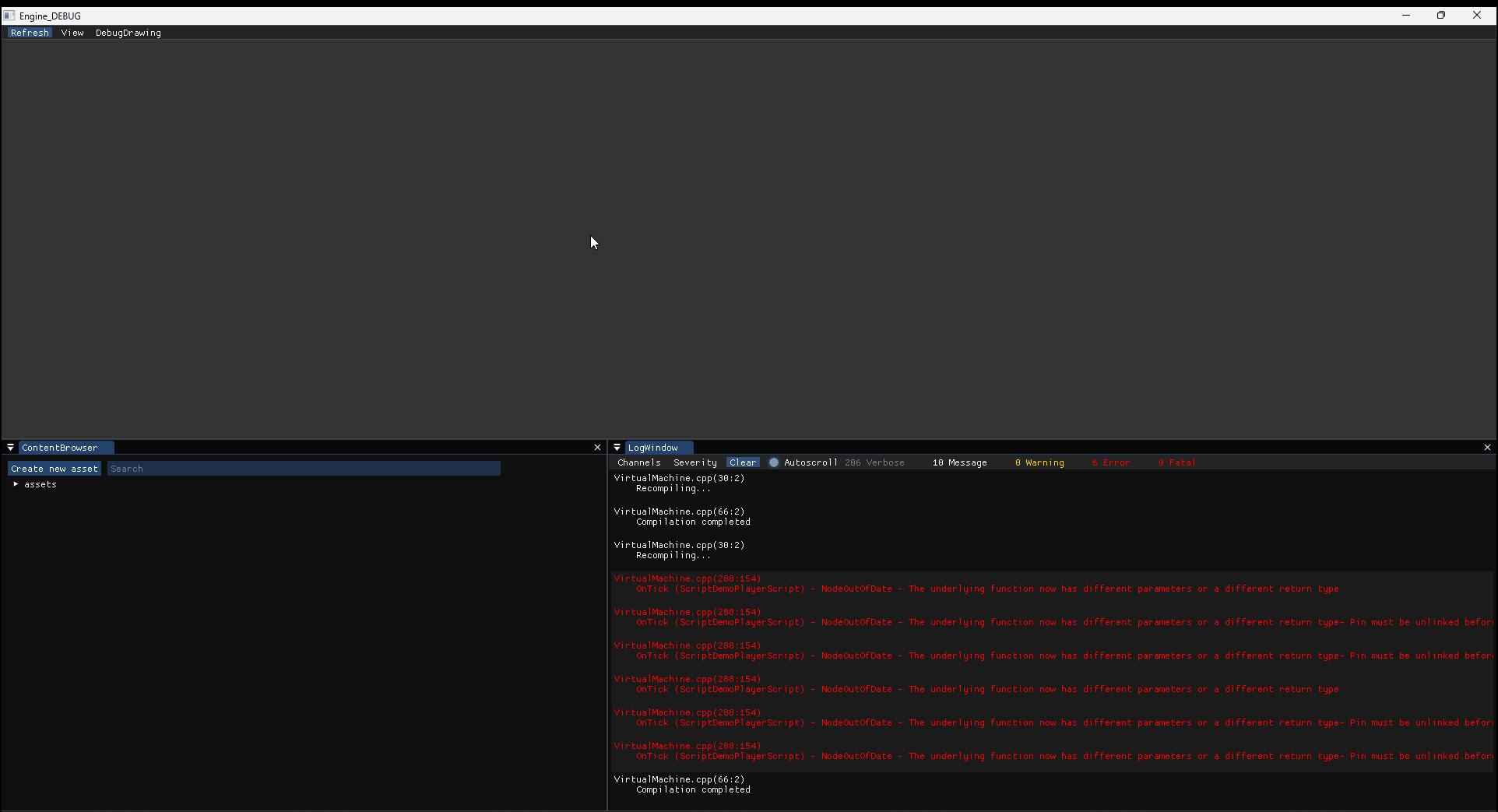Select the LogWindow tab

tap(659, 448)
